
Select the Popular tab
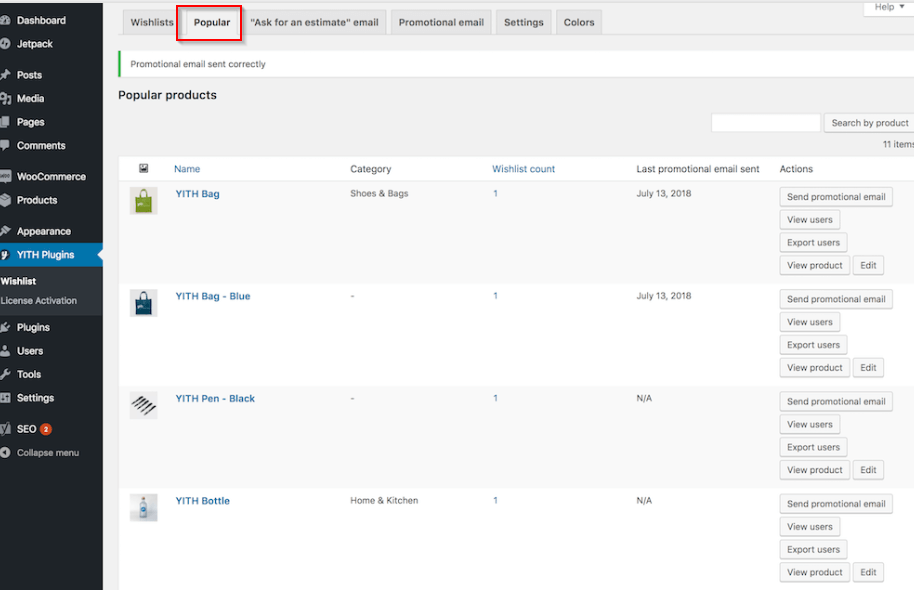coord(212,22)
